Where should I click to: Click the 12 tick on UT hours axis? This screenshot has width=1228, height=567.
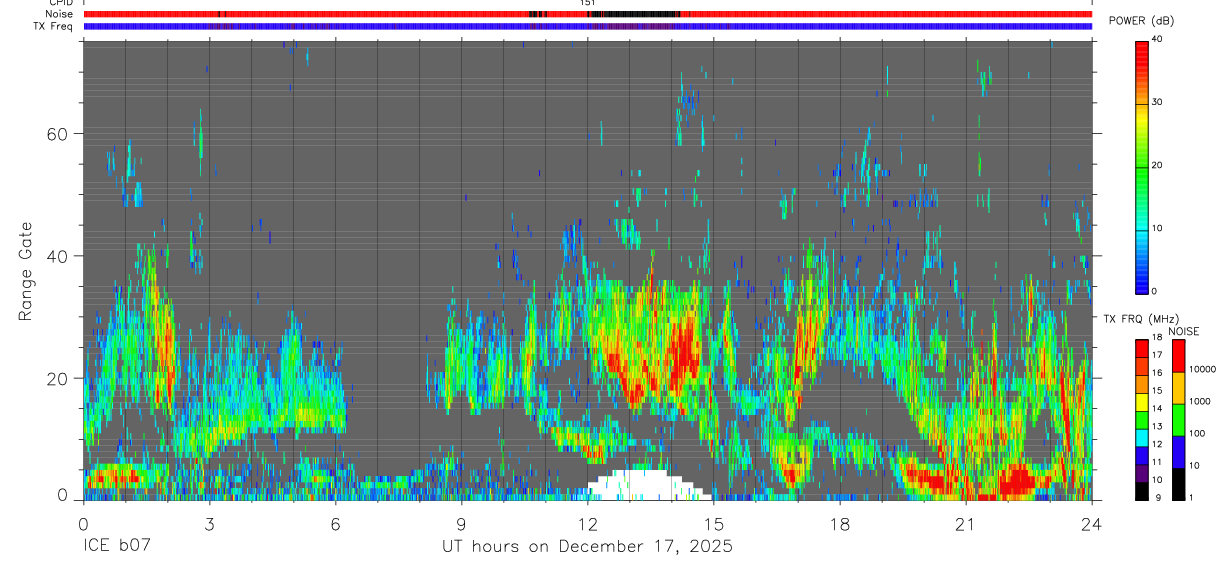587,523
